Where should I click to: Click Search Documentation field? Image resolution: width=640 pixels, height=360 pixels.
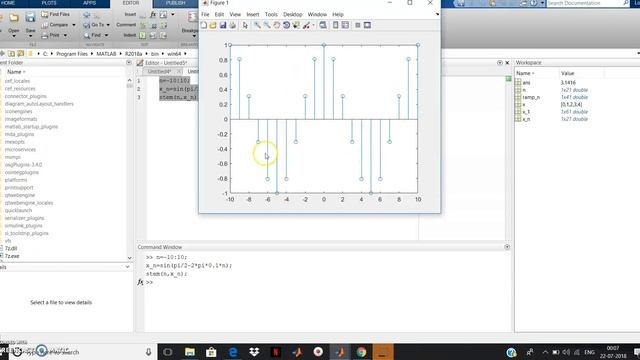[x=584, y=3]
